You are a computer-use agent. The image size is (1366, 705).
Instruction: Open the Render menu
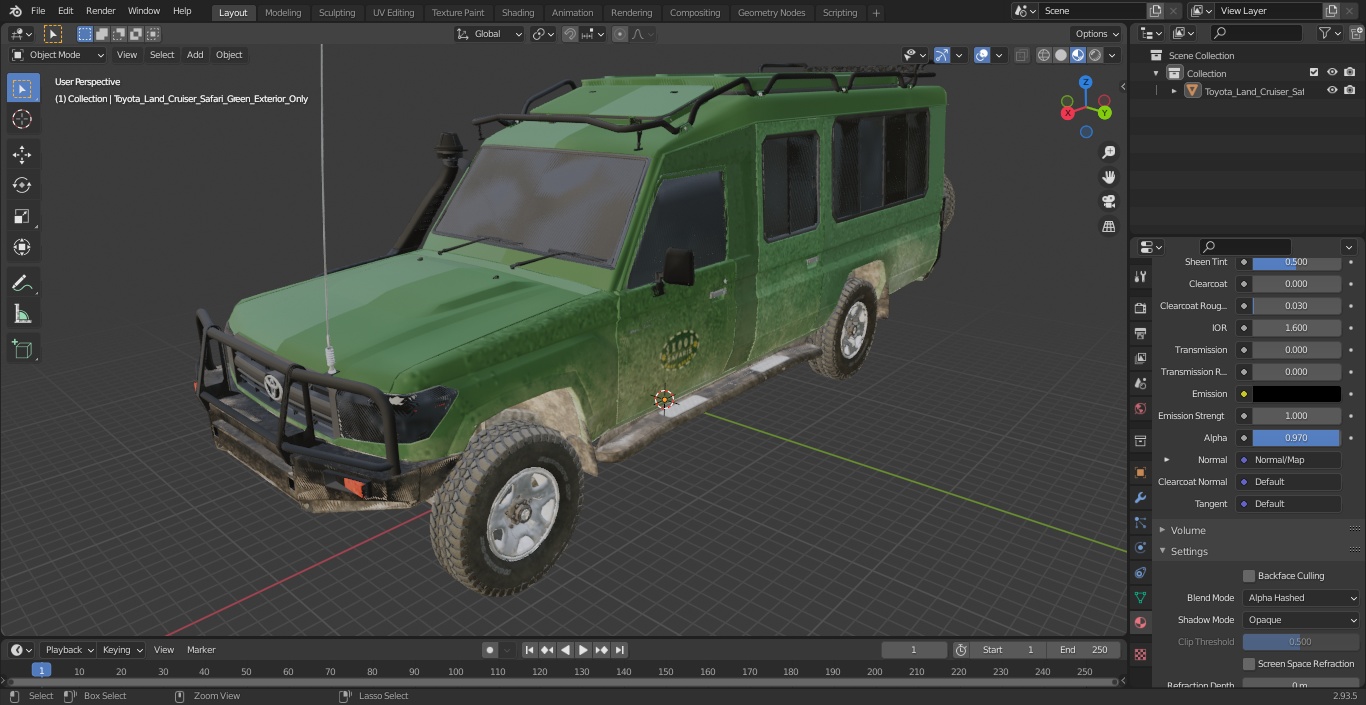click(100, 11)
